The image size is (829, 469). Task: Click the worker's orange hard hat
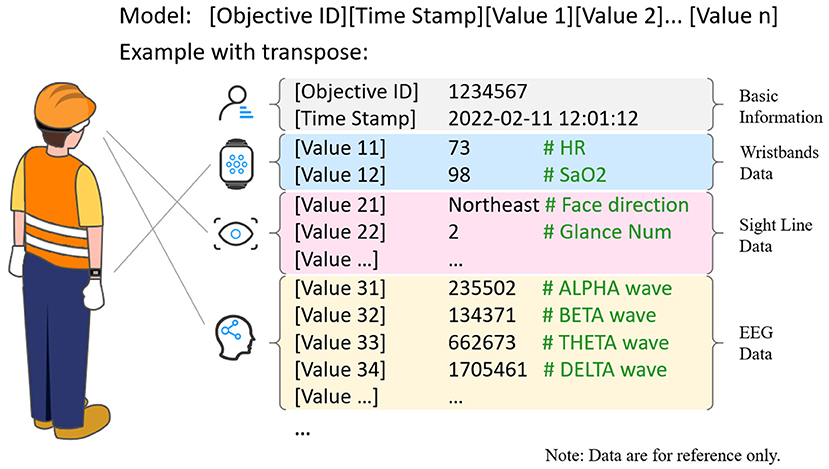[x=65, y=106]
